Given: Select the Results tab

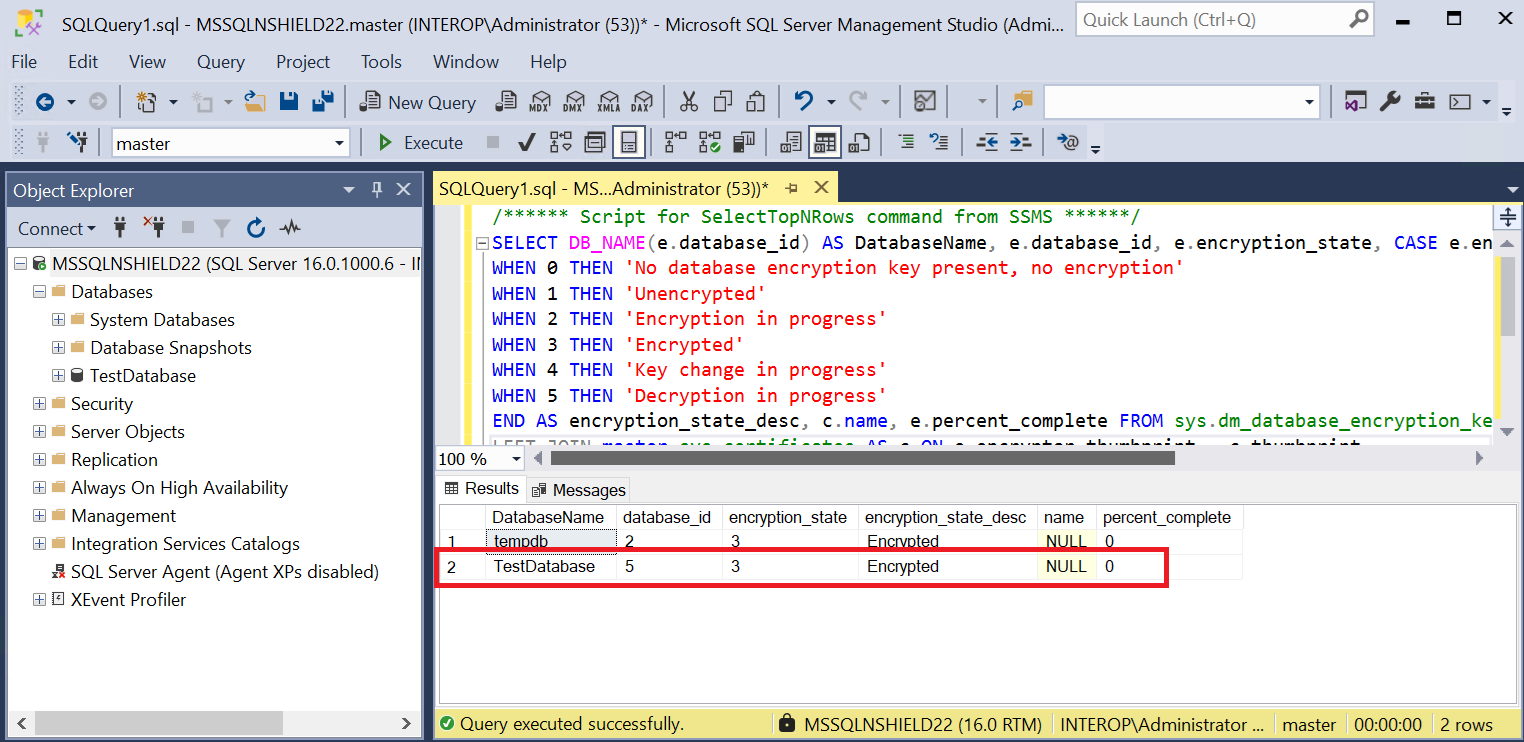Looking at the screenshot, I should tap(483, 488).
